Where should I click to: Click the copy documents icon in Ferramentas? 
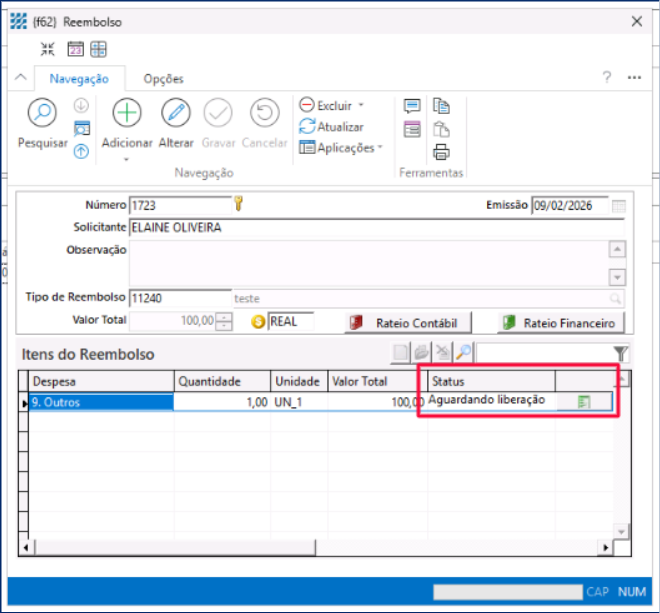pyautogui.click(x=441, y=106)
